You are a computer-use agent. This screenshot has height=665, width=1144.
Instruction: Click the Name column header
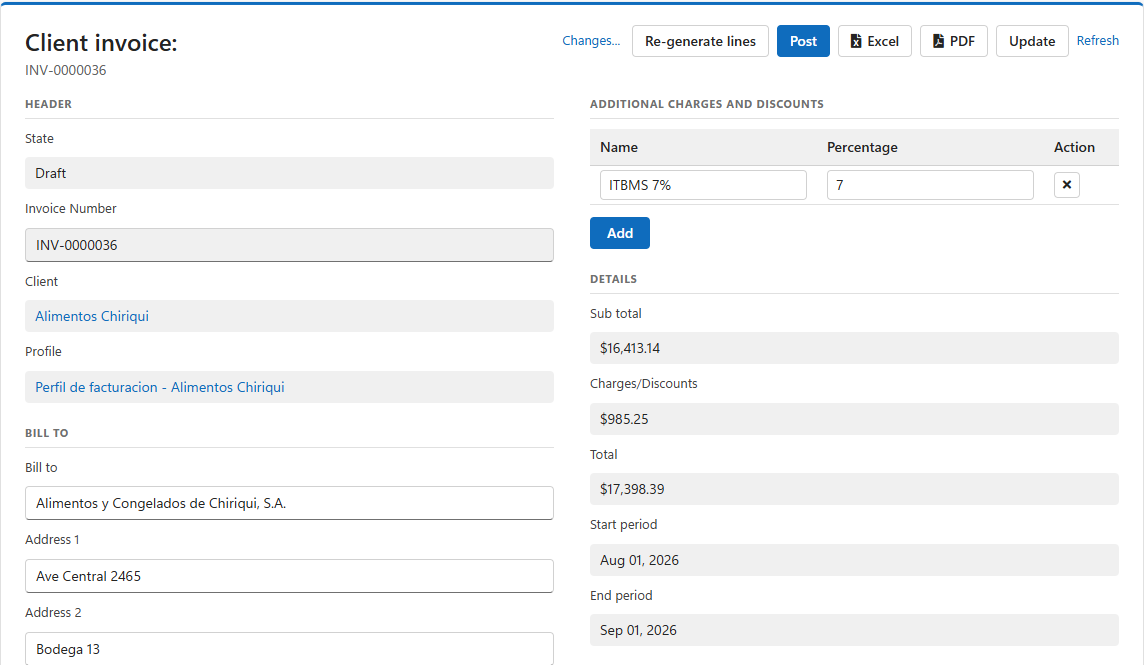pyautogui.click(x=619, y=147)
